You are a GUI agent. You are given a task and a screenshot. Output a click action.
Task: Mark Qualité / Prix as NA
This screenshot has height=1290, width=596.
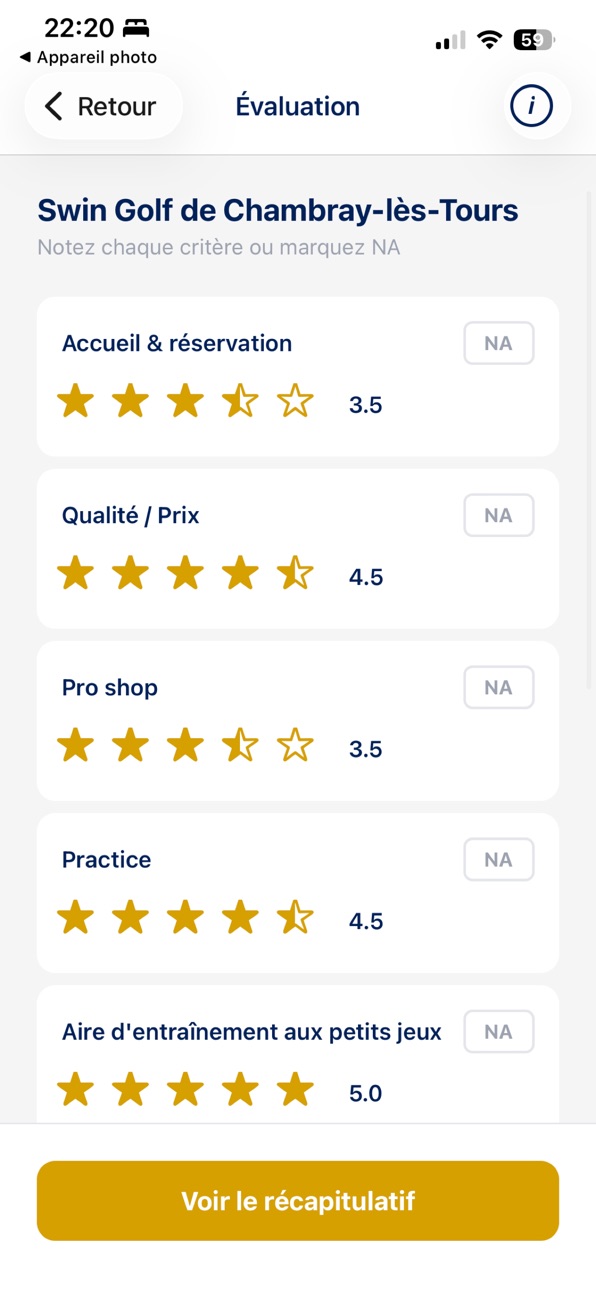click(x=498, y=515)
